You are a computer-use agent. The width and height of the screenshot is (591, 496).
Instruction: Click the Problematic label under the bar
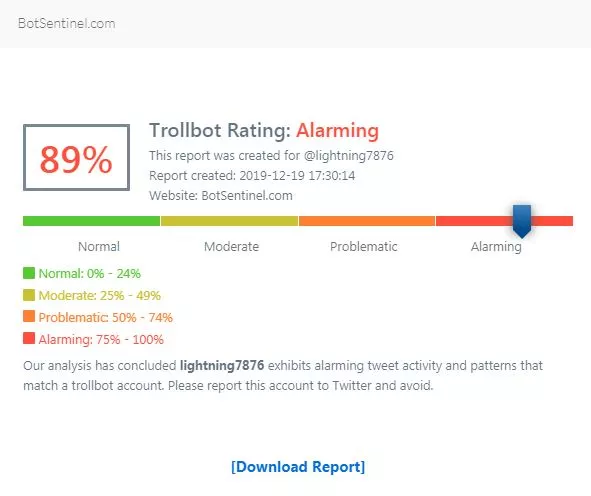pos(364,246)
